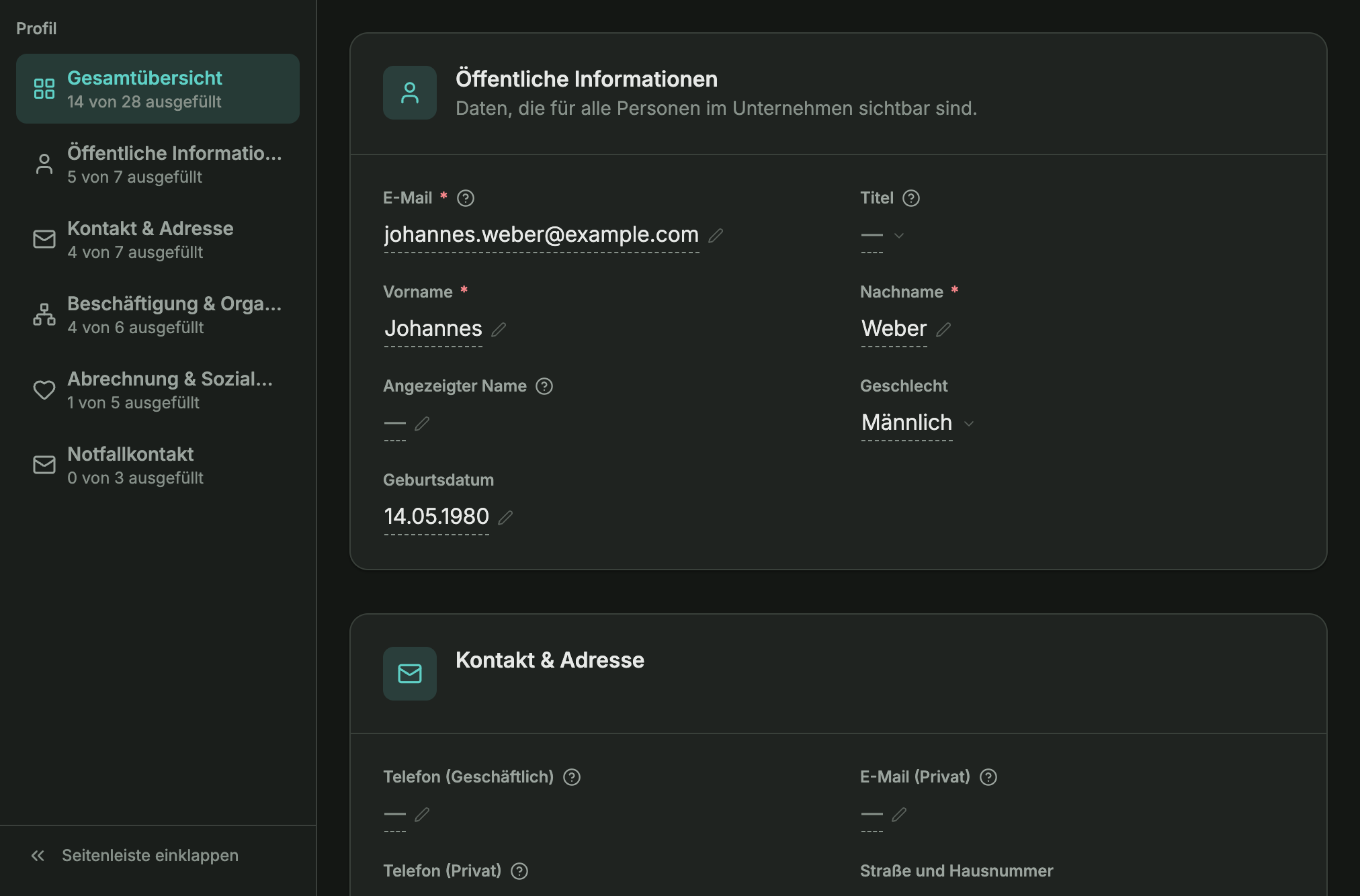
Task: Click the Straße und Hausnummer label
Action: pos(957,871)
